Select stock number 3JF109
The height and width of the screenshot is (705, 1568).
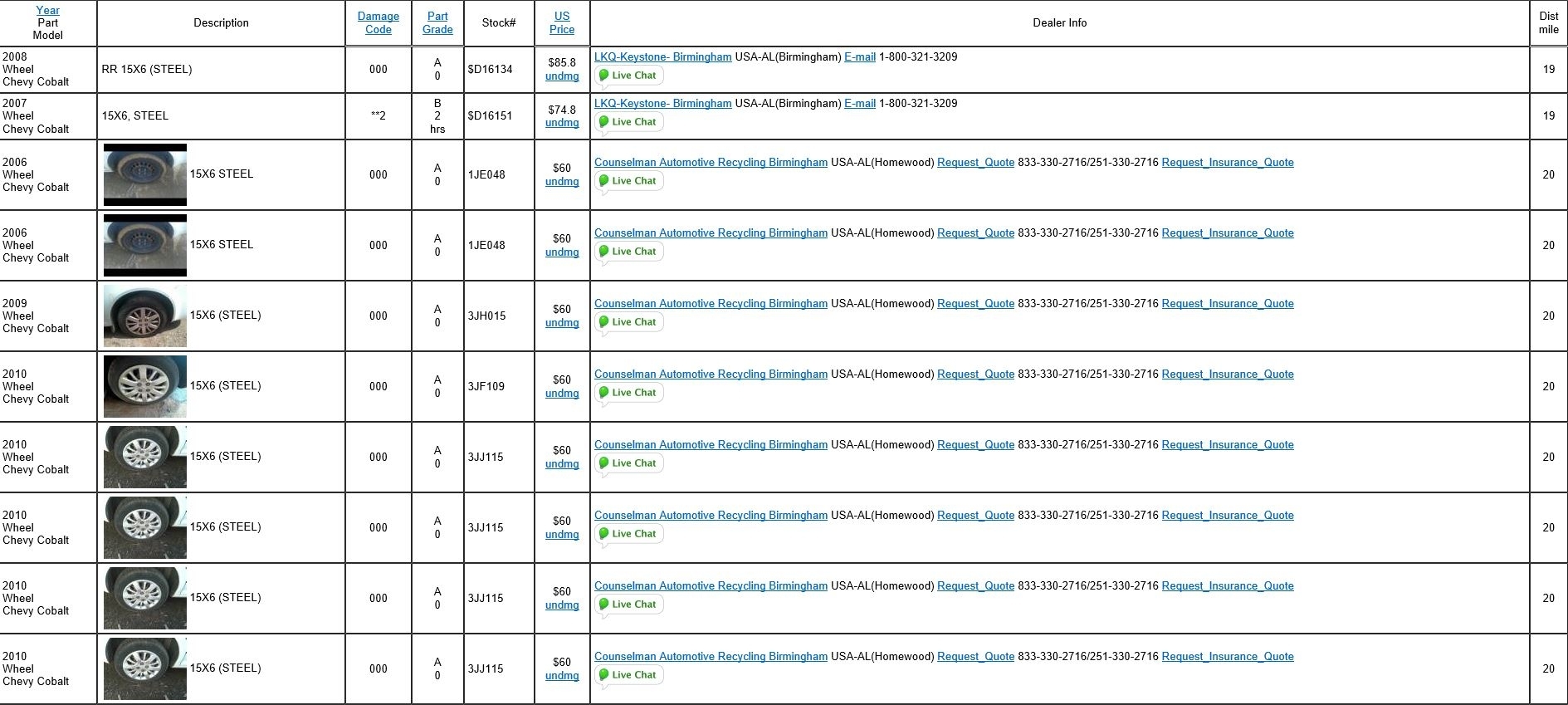[486, 387]
